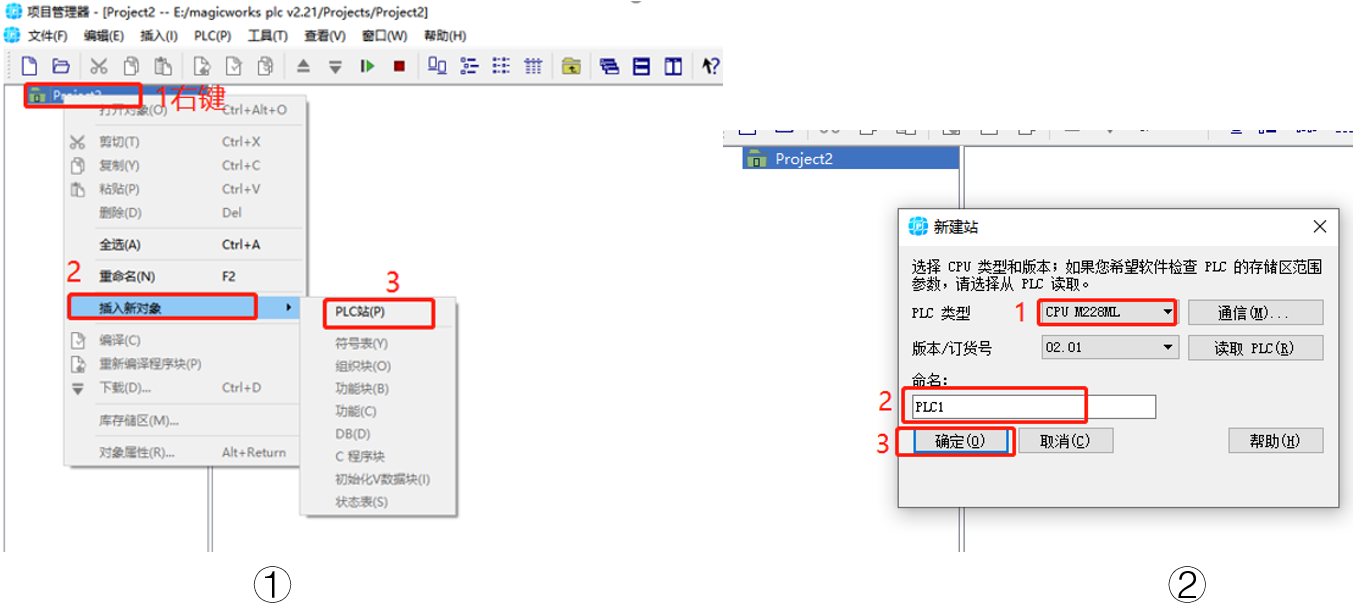
Task: Click the tile vertically toolbar icon
Action: [x=674, y=66]
